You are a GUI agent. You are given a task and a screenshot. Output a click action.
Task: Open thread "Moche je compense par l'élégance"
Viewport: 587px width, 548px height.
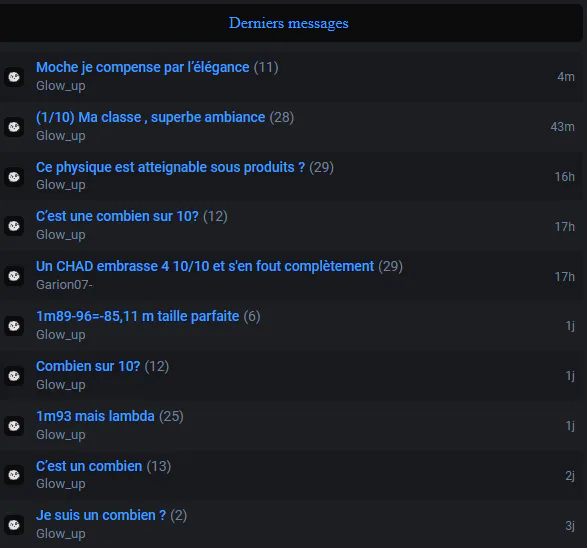pos(143,67)
